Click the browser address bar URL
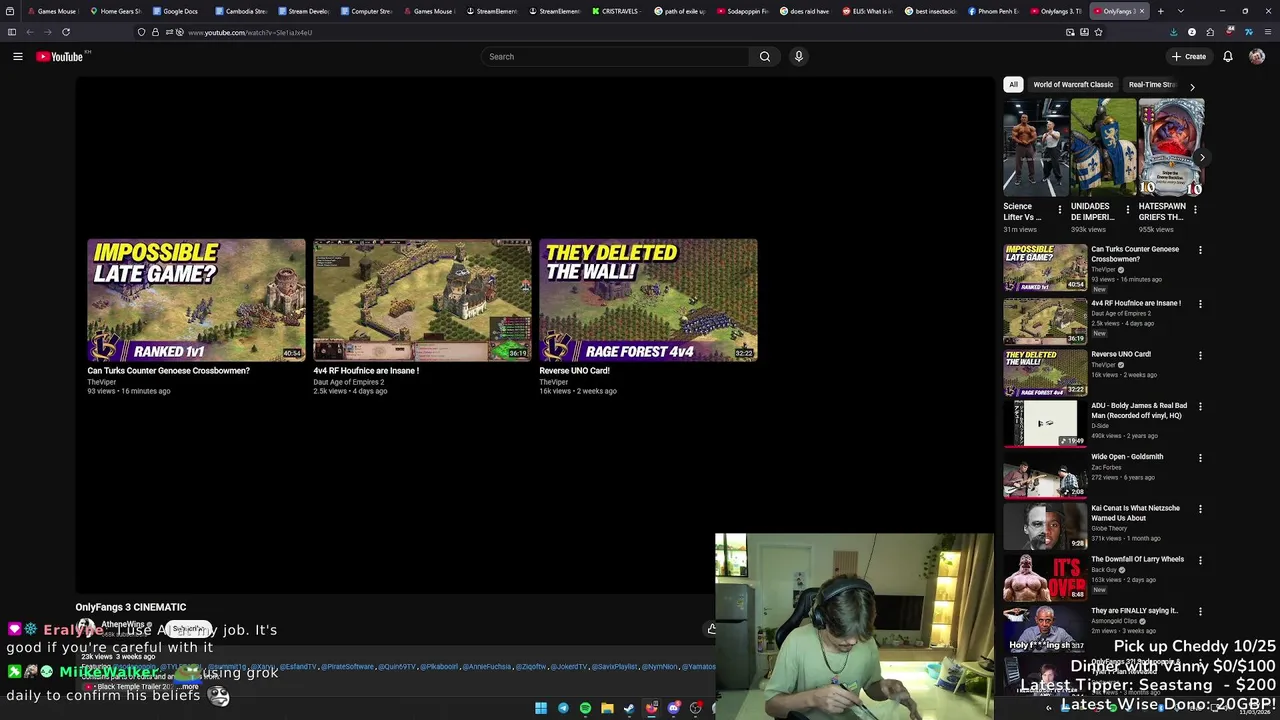This screenshot has height=720, width=1280. 250,32
